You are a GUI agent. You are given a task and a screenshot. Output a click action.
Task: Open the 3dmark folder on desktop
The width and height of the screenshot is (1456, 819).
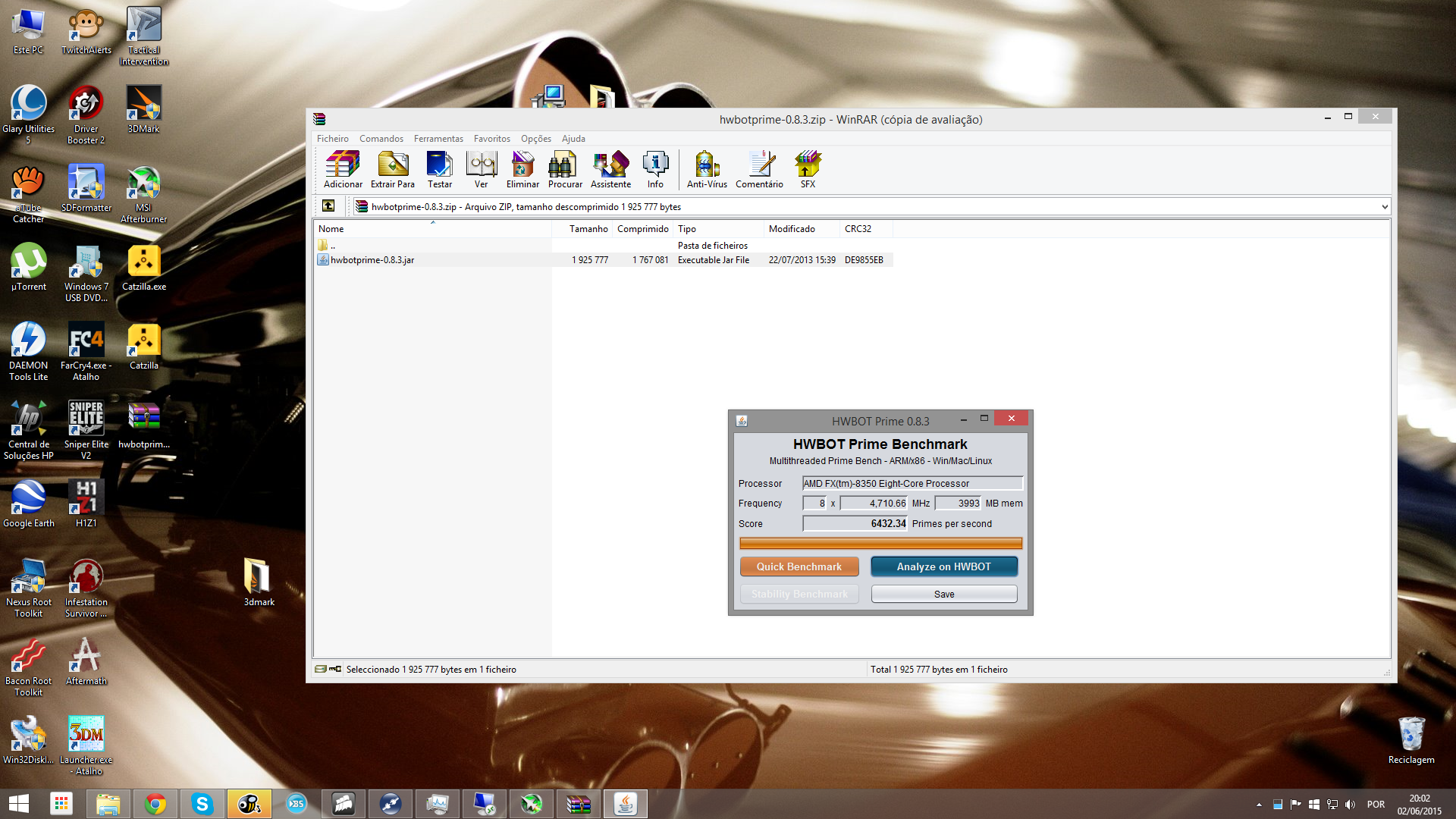point(259,582)
